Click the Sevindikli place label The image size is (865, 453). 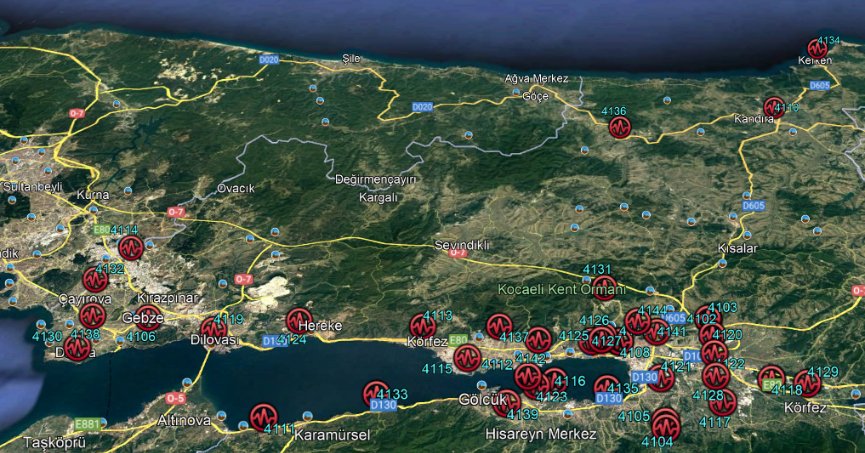(461, 245)
